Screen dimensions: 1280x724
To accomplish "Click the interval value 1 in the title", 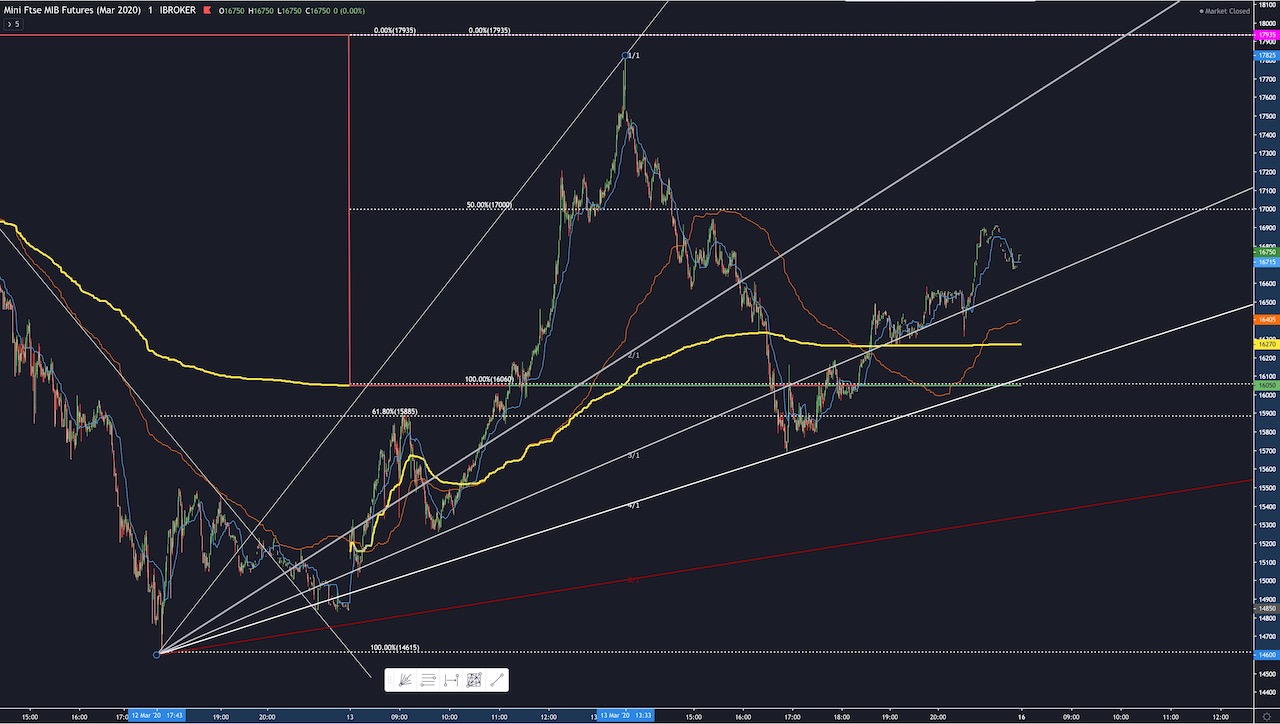I will (148, 10).
